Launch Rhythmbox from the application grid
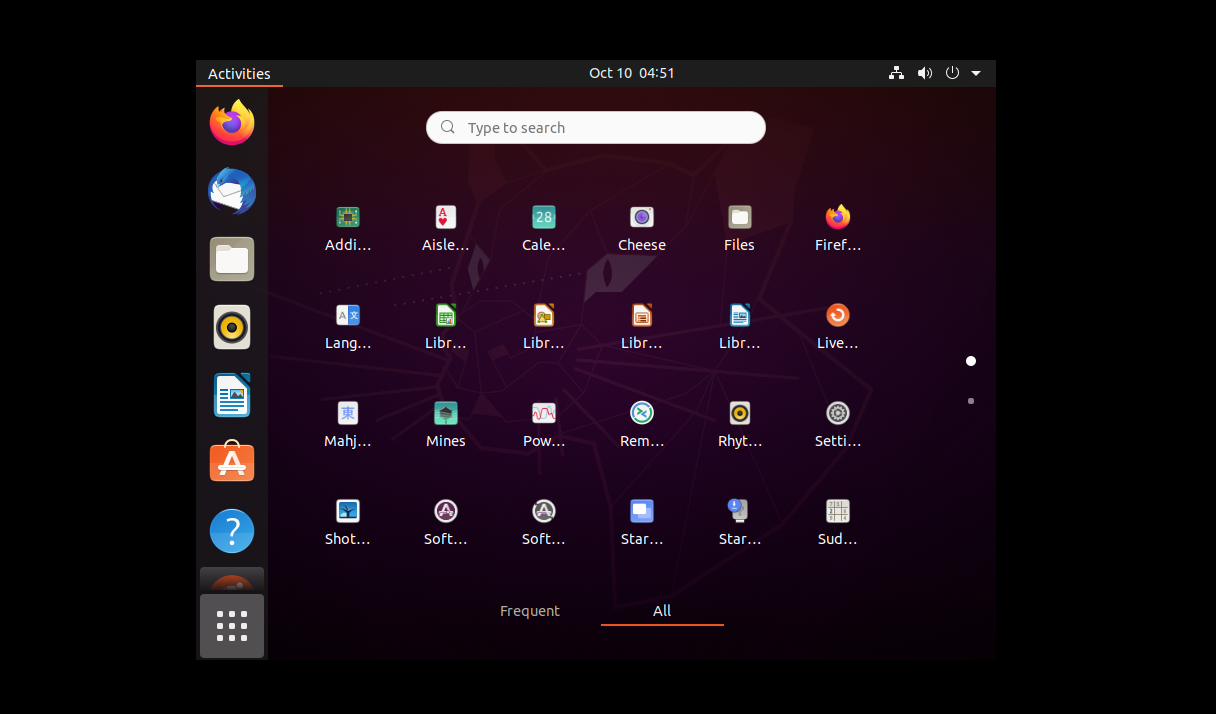The image size is (1216, 714). coord(740,424)
